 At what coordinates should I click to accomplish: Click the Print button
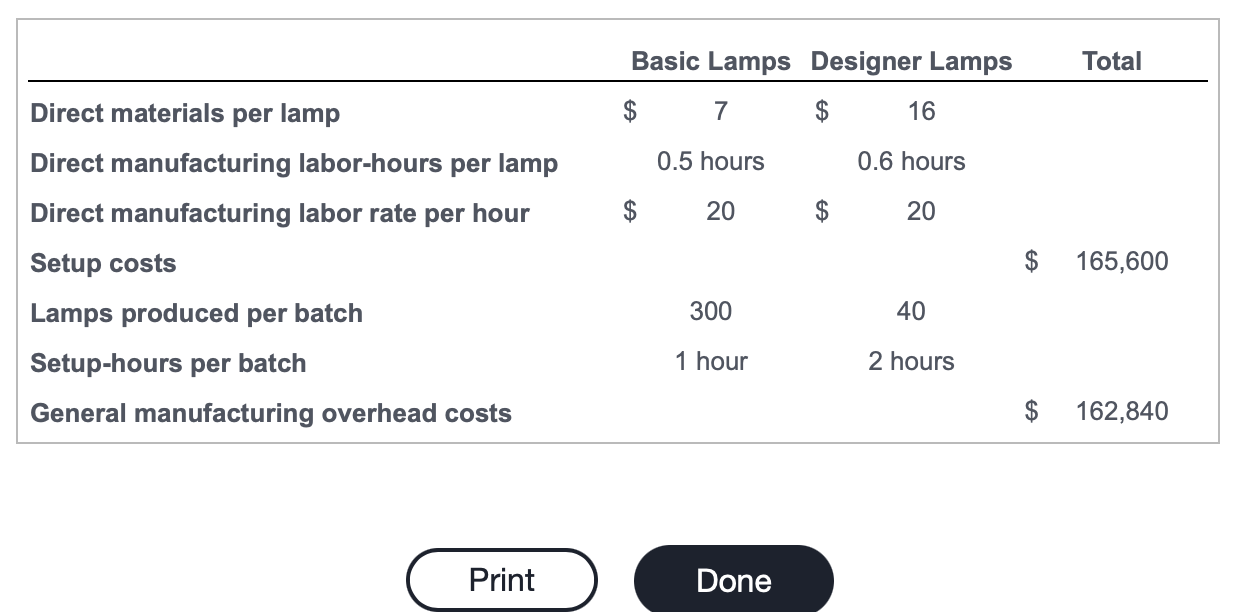(x=501, y=579)
